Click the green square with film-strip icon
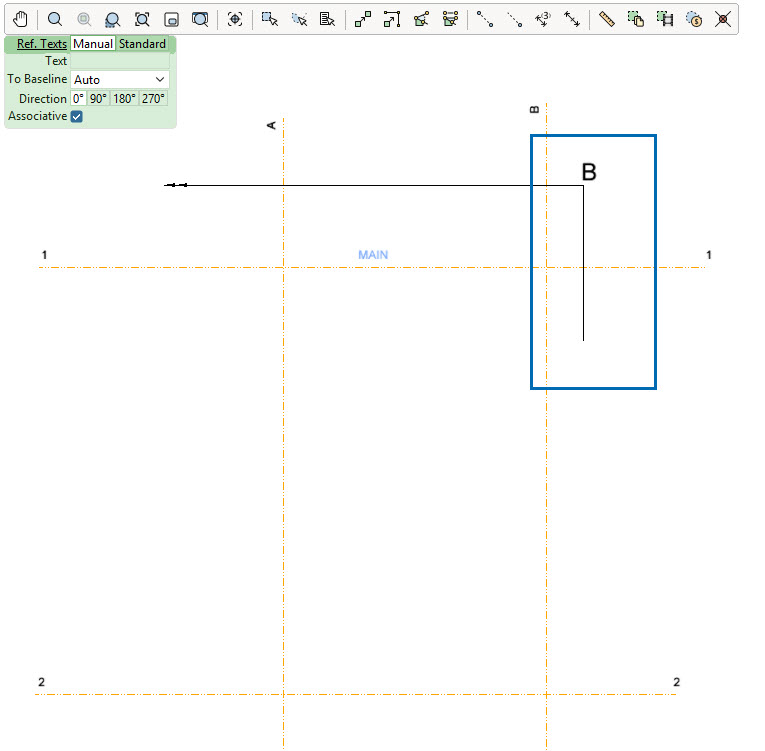This screenshot has width=765, height=751. coord(665,20)
